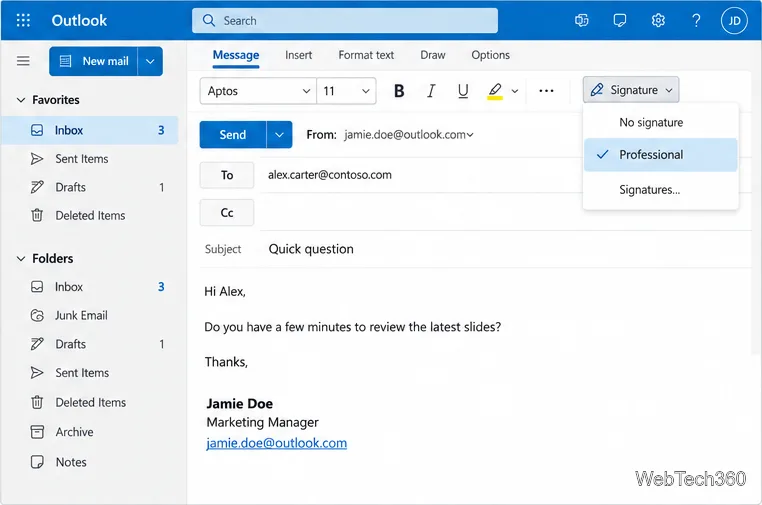Open the Signature dropdown button
This screenshot has width=762, height=505.
click(631, 90)
